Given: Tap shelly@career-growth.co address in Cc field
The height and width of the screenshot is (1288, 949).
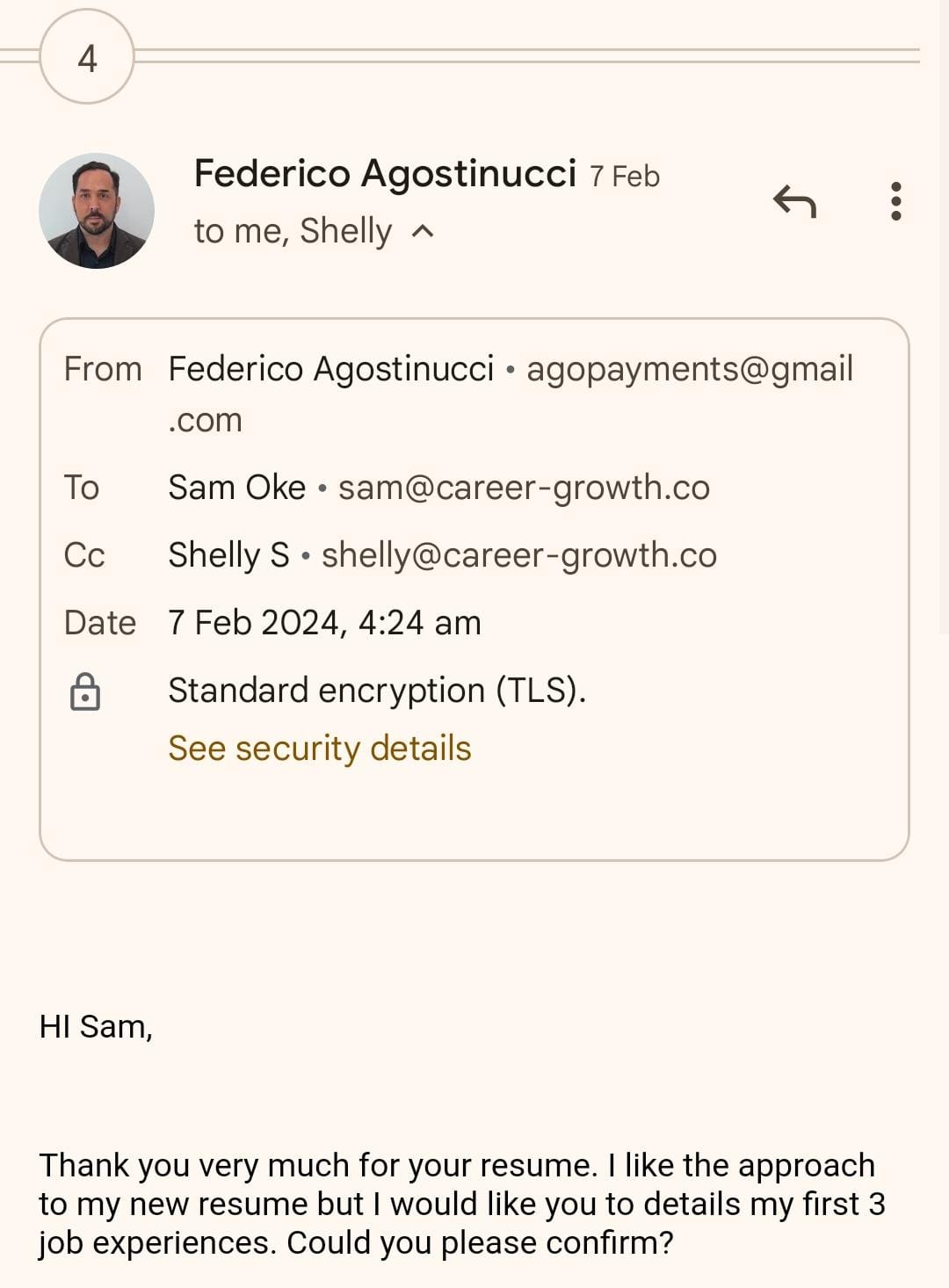Looking at the screenshot, I should click(518, 555).
